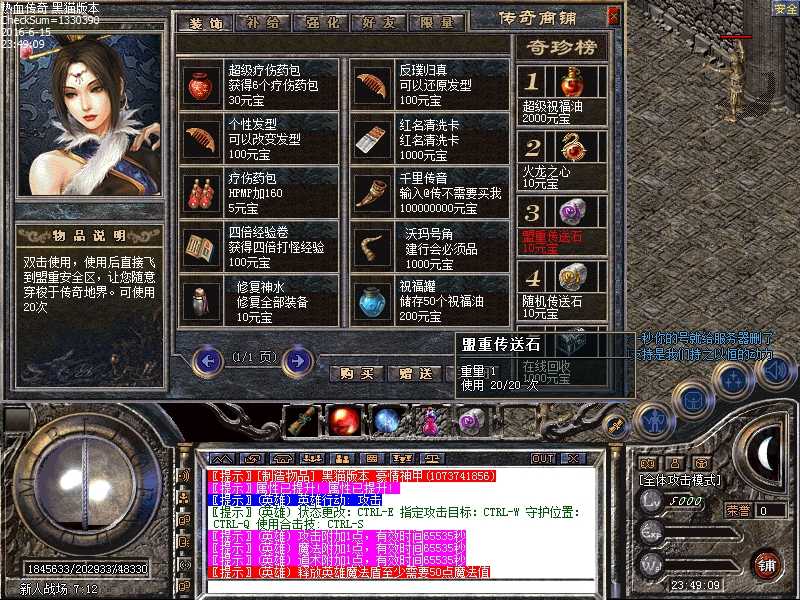
Task: Click the 在线回收 ranked item
Action: coord(562,356)
